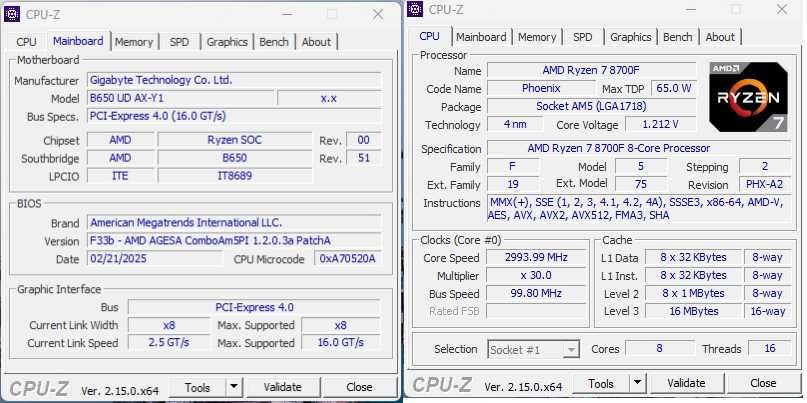807x403 pixels.
Task: Click the model value B650 UD AX-Y1
Action: click(x=180, y=98)
